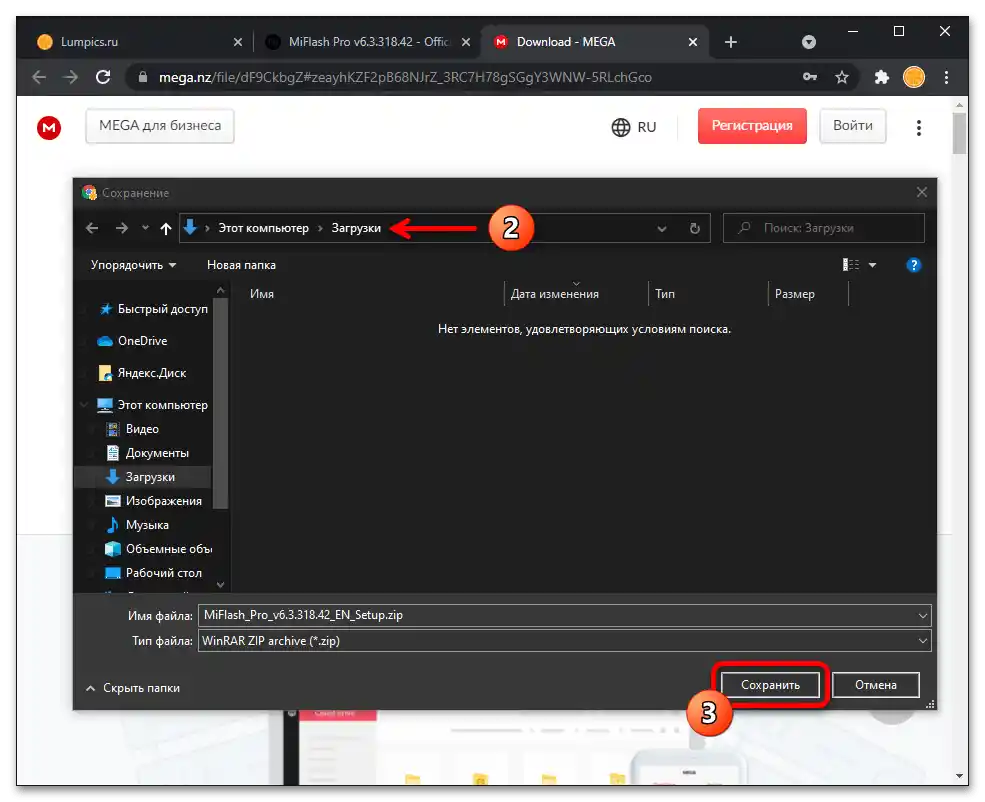Image resolution: width=985 pixels, height=802 pixels.
Task: Close the Download - MEGA tab
Action: pyautogui.click(x=693, y=42)
